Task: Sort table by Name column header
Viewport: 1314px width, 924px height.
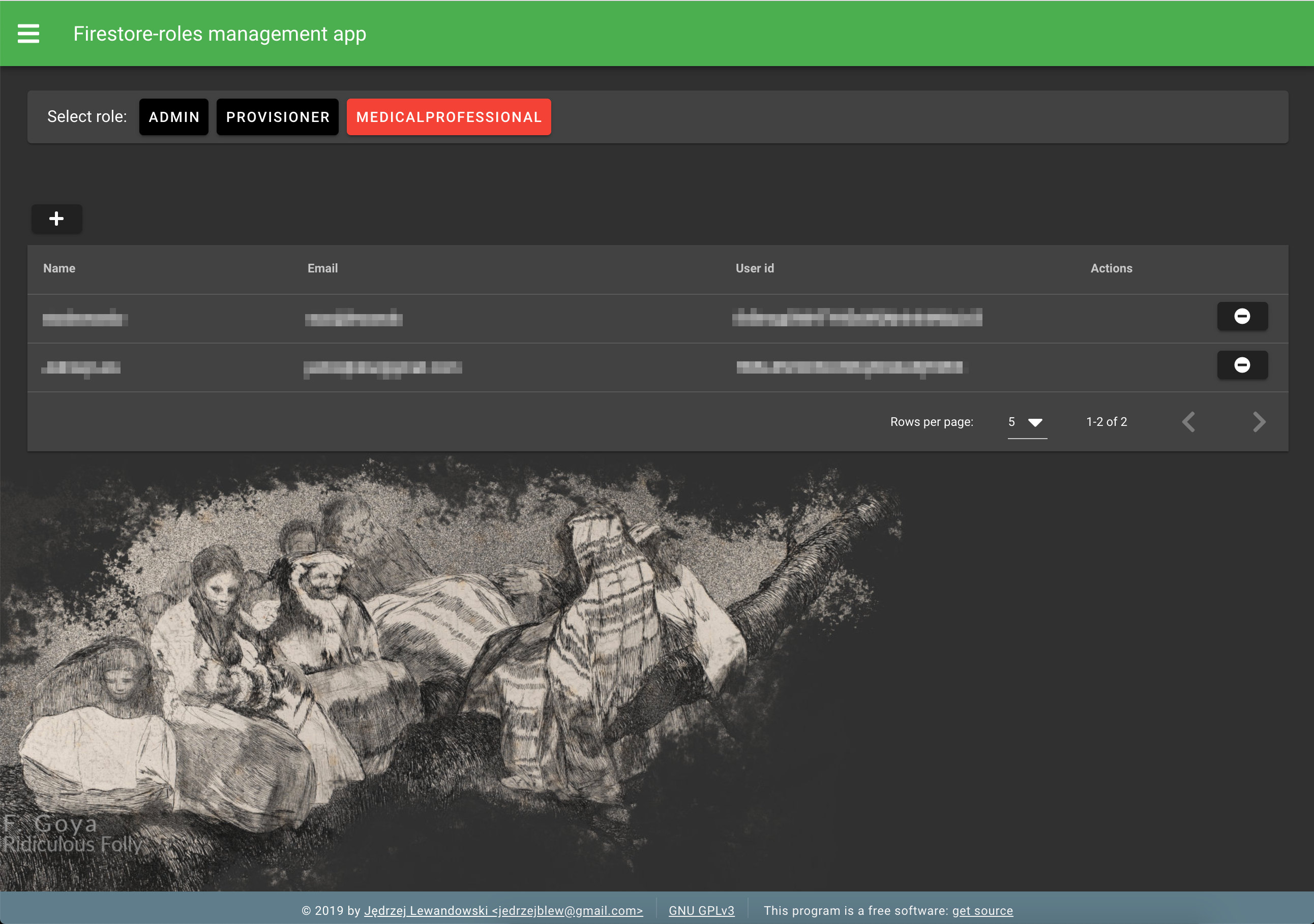Action: pos(59,268)
